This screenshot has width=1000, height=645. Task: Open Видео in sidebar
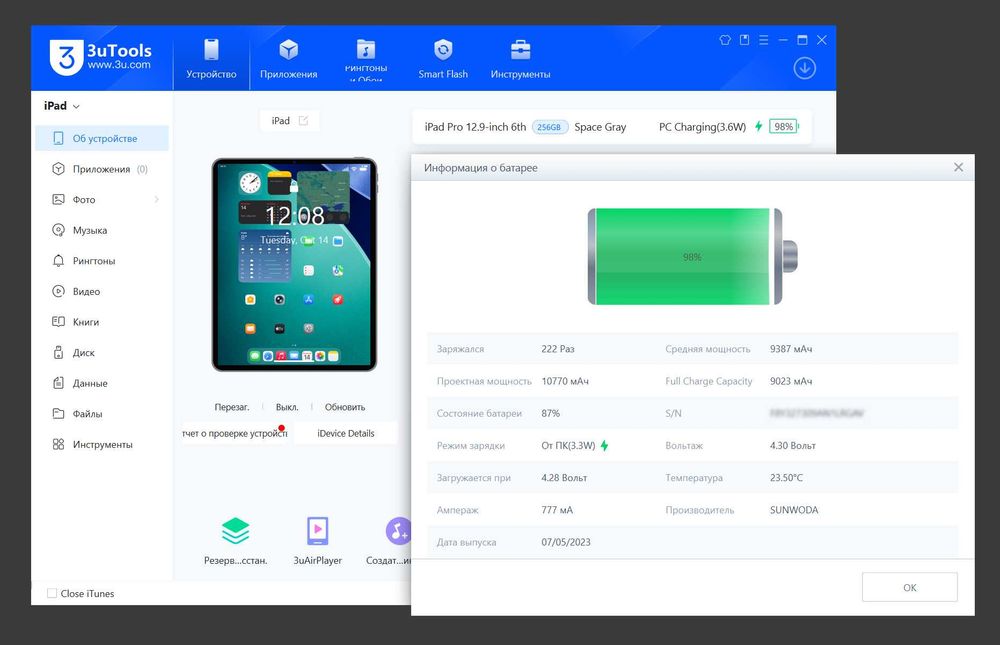coord(102,292)
